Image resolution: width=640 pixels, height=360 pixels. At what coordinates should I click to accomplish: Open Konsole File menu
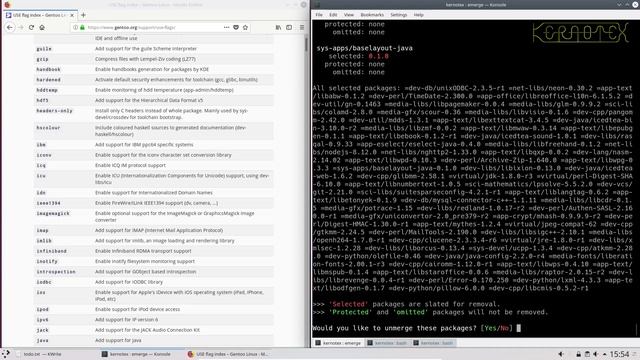coord(319,15)
